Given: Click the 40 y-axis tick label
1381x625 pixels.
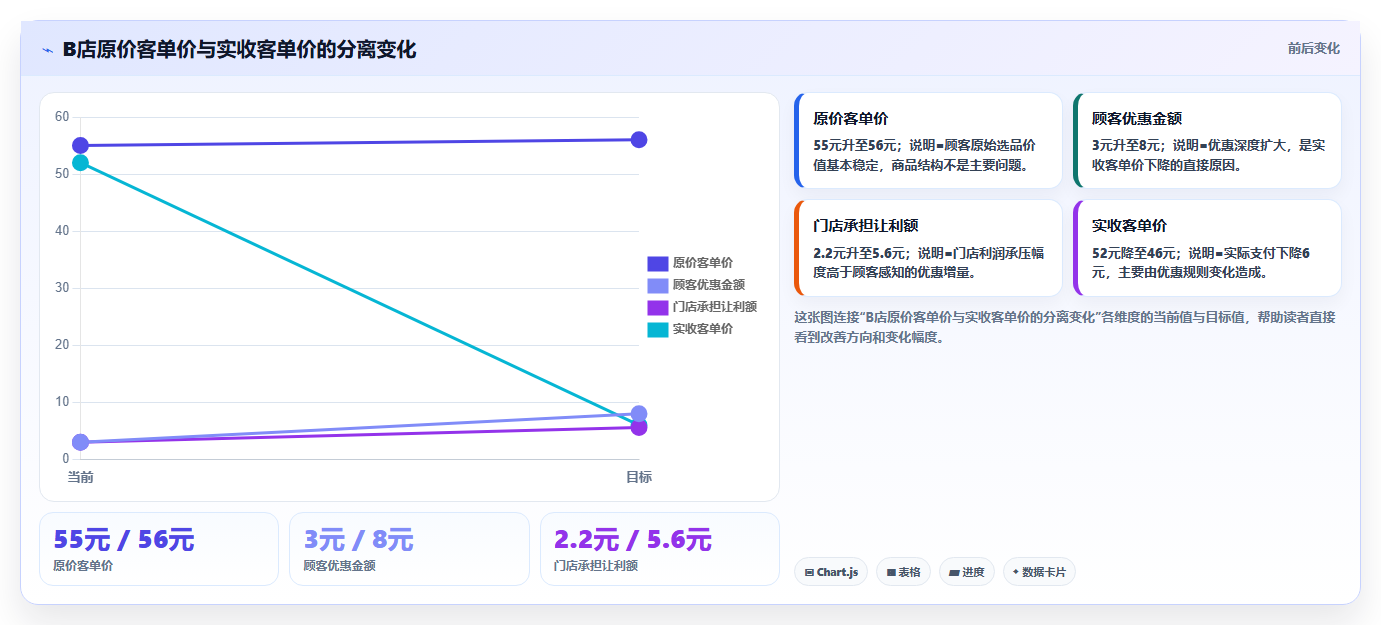Looking at the screenshot, I should point(62,231).
